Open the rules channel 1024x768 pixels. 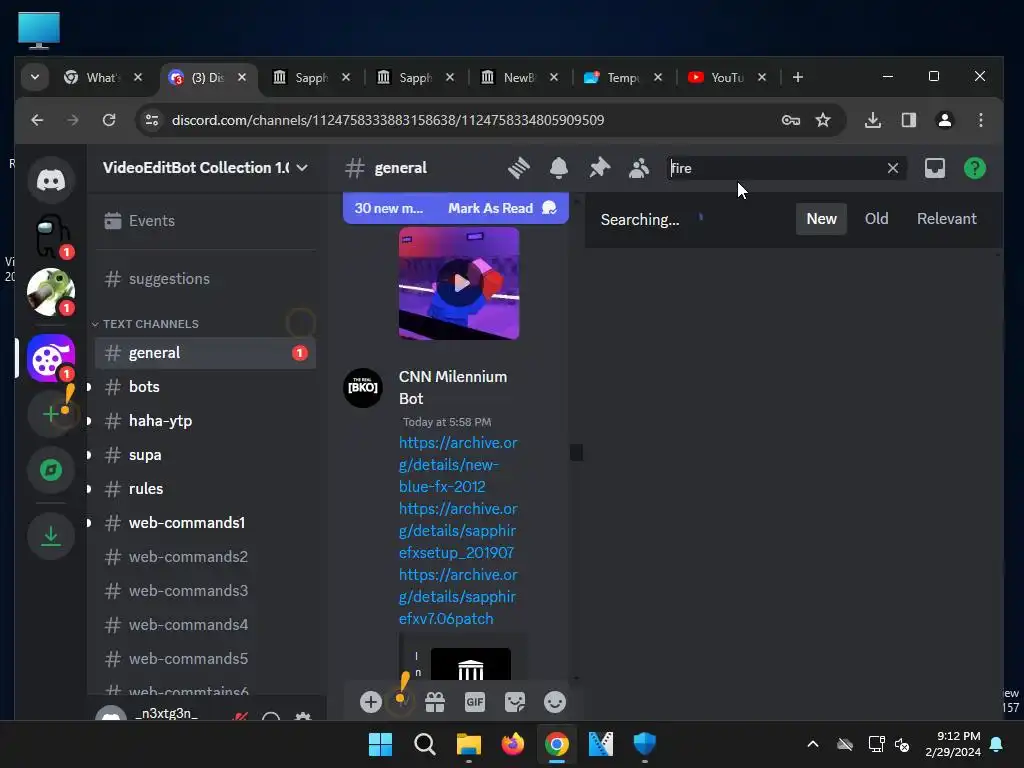[205, 489]
